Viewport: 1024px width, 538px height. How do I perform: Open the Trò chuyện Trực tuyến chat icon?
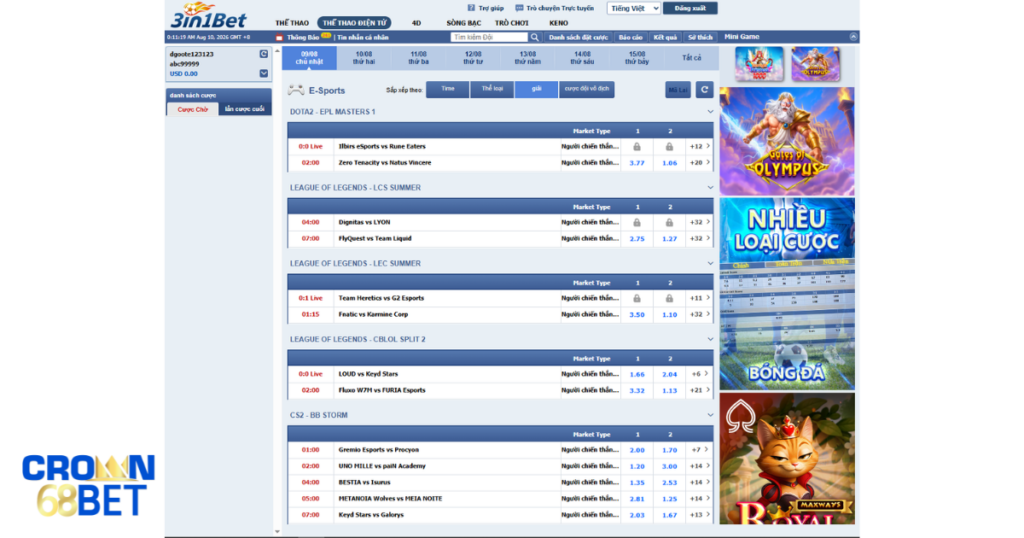[x=519, y=8]
